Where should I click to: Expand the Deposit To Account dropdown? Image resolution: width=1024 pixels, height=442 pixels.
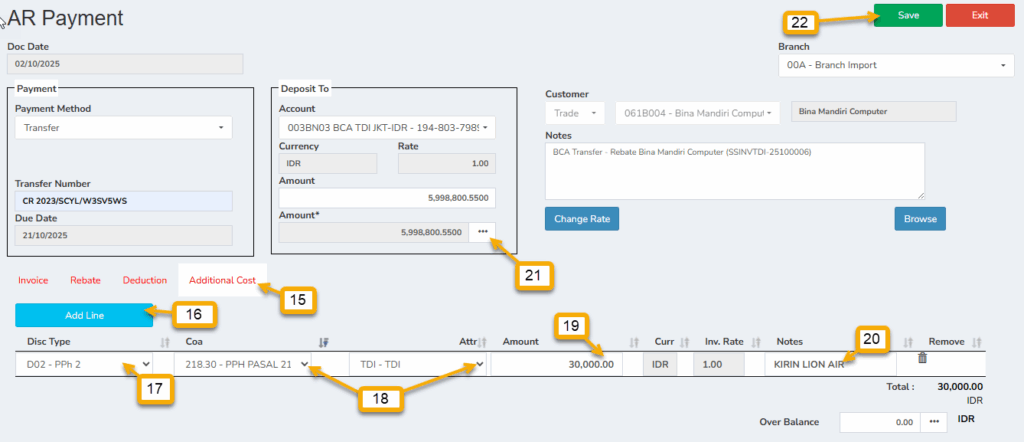387,128
